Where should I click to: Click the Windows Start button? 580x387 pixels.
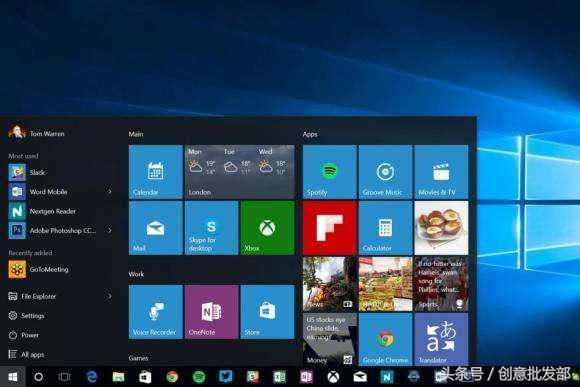click(13, 377)
